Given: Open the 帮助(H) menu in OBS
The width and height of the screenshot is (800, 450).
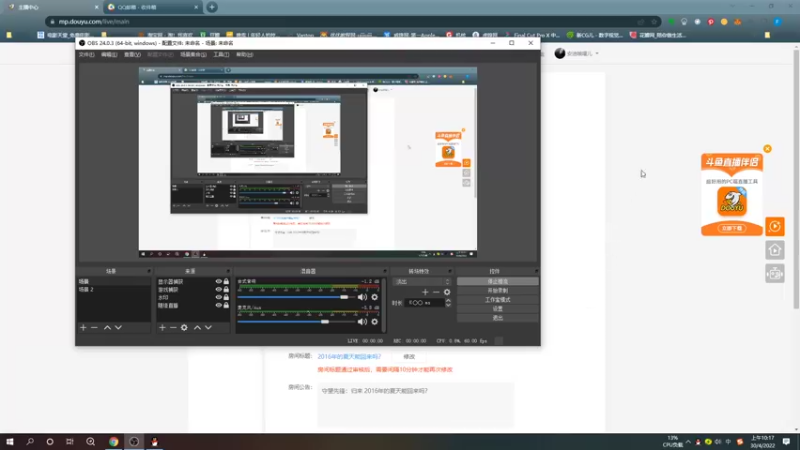Looking at the screenshot, I should (244, 55).
